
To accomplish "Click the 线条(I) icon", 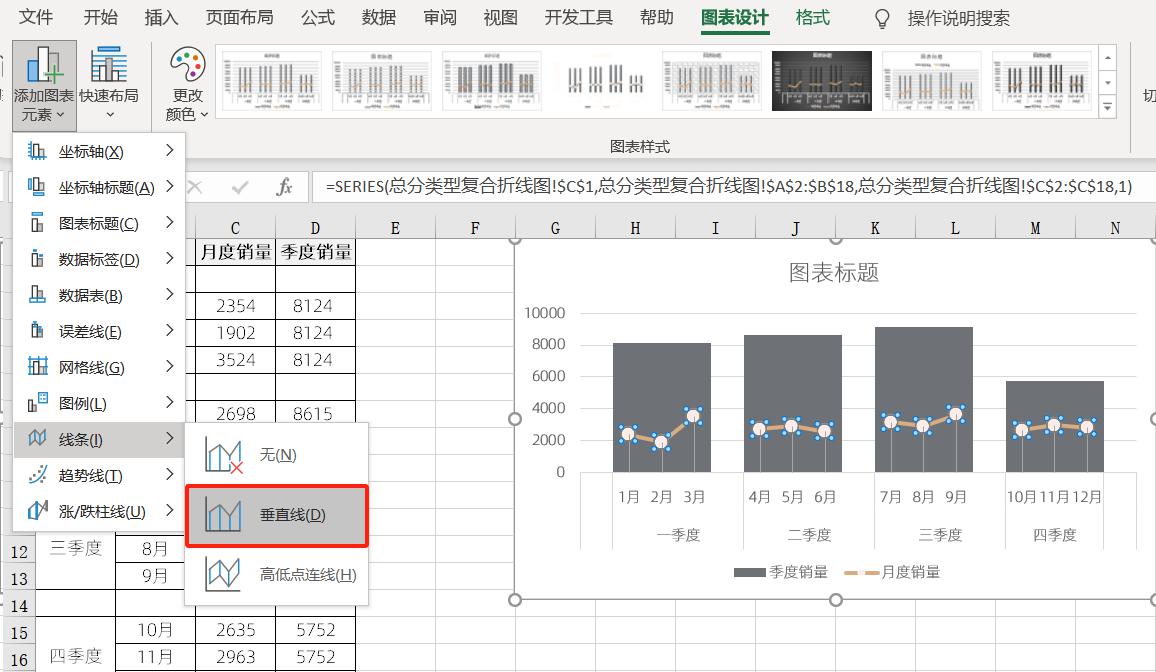I will (x=37, y=439).
